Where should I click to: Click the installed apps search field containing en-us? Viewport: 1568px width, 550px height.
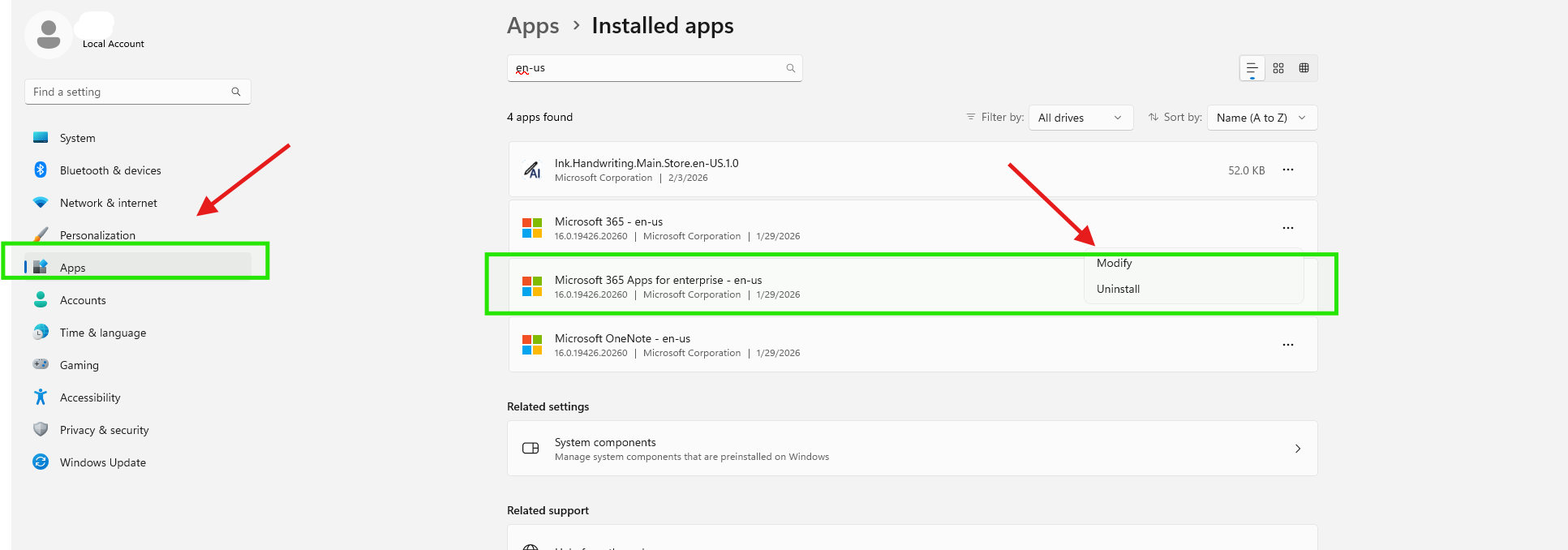(x=655, y=68)
